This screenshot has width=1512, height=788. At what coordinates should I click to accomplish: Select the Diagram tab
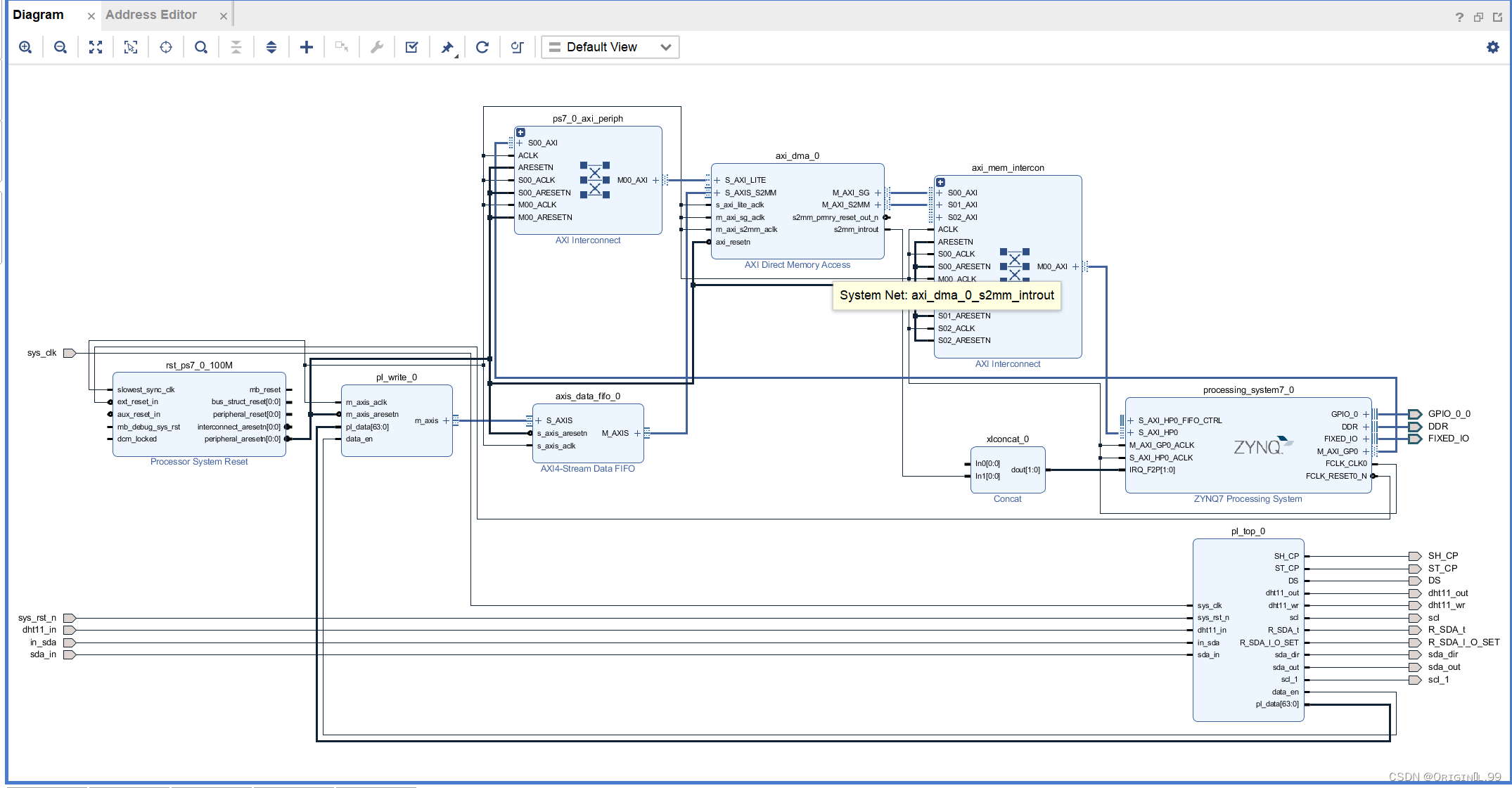[x=38, y=15]
